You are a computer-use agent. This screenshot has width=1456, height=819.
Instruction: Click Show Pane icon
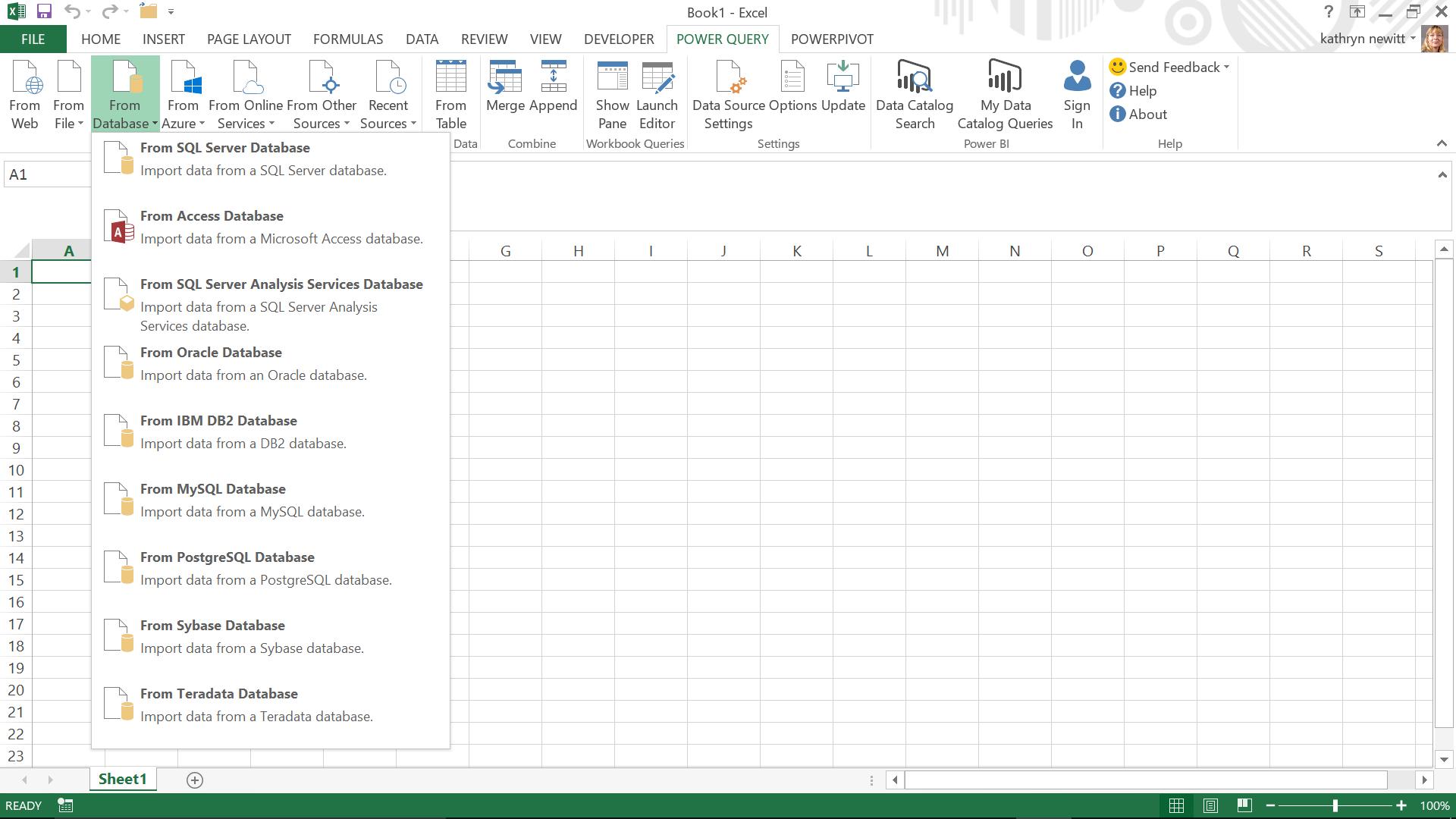tap(612, 95)
